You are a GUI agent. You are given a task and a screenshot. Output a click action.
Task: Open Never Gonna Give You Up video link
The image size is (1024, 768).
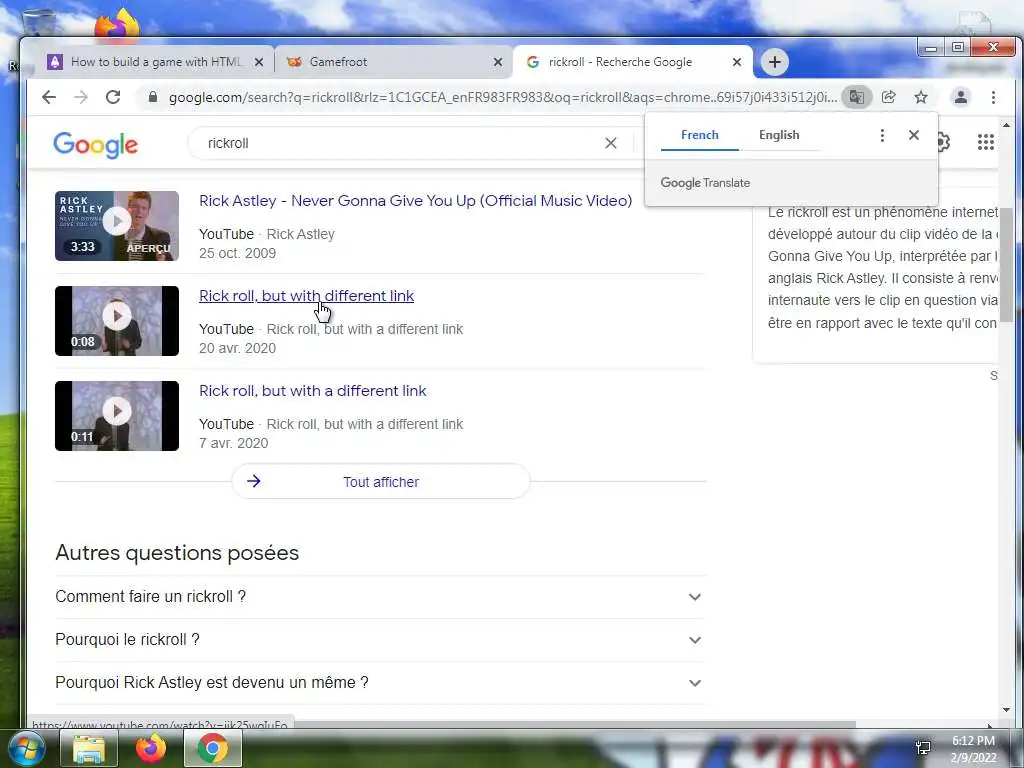[415, 201]
